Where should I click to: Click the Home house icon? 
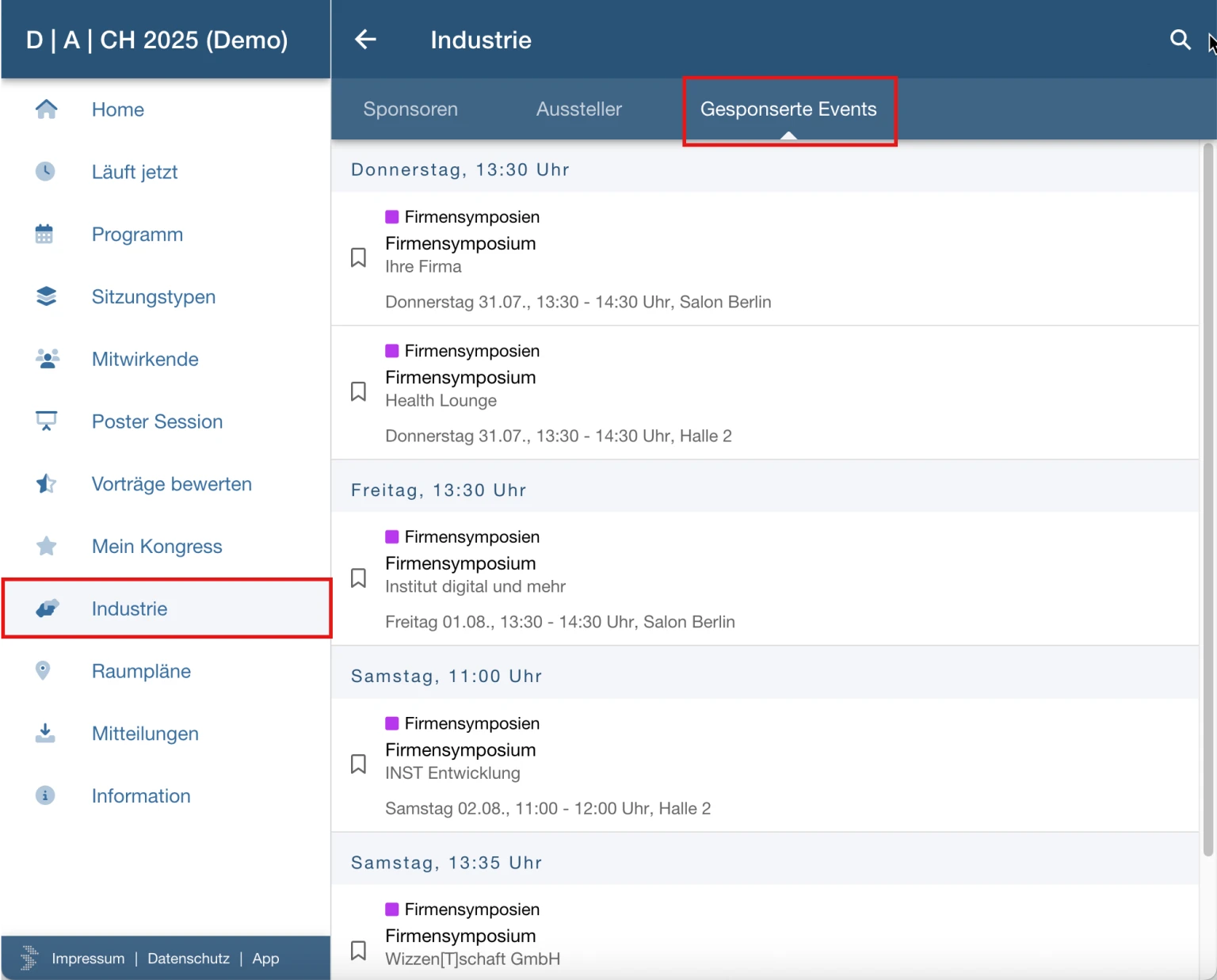click(x=46, y=109)
